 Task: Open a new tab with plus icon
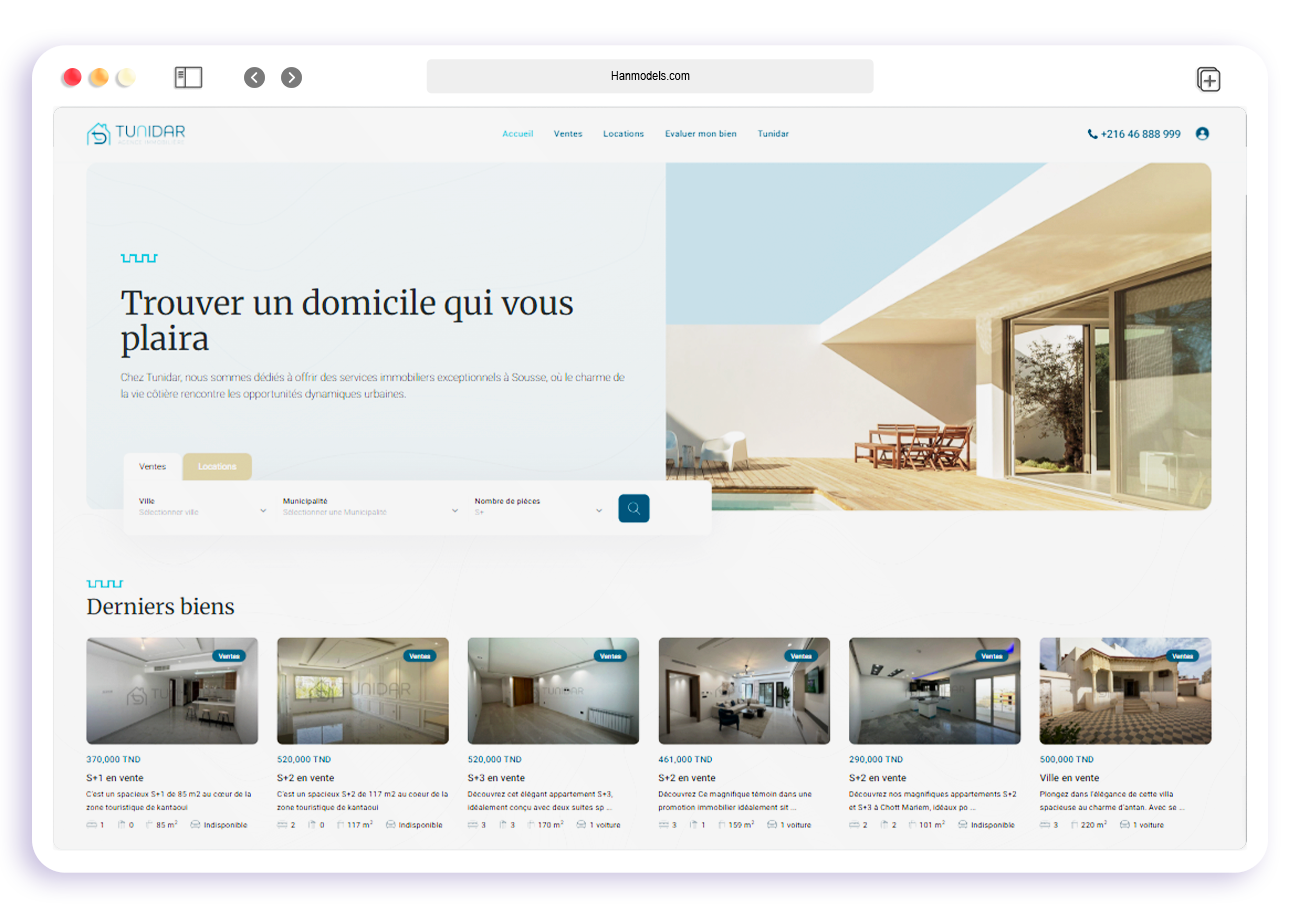point(1208,80)
